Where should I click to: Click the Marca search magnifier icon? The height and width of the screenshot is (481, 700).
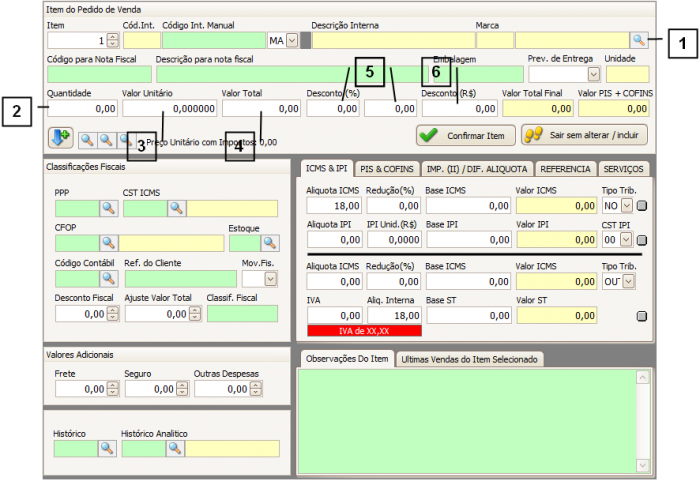point(638,41)
